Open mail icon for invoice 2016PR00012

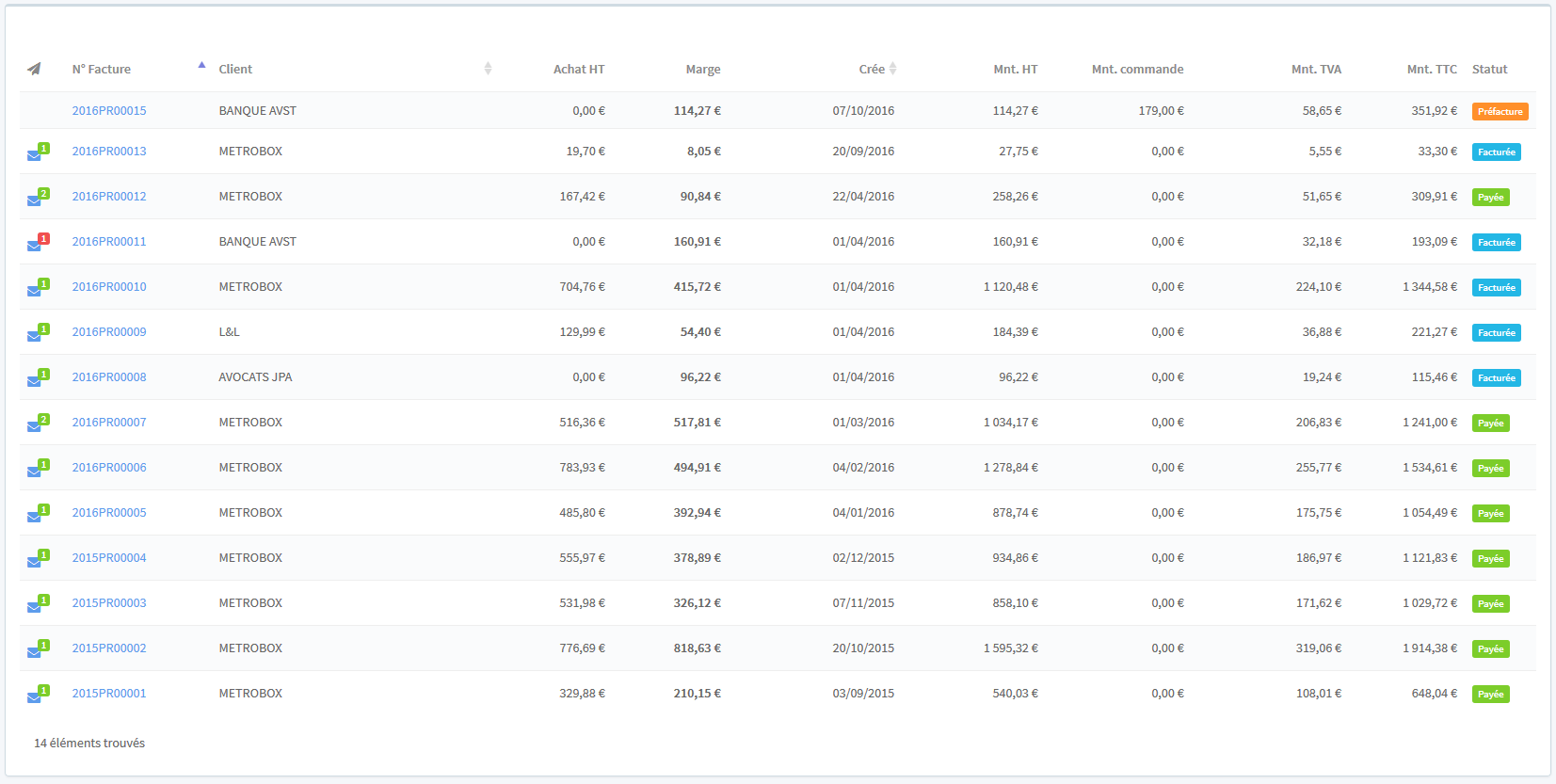38,198
